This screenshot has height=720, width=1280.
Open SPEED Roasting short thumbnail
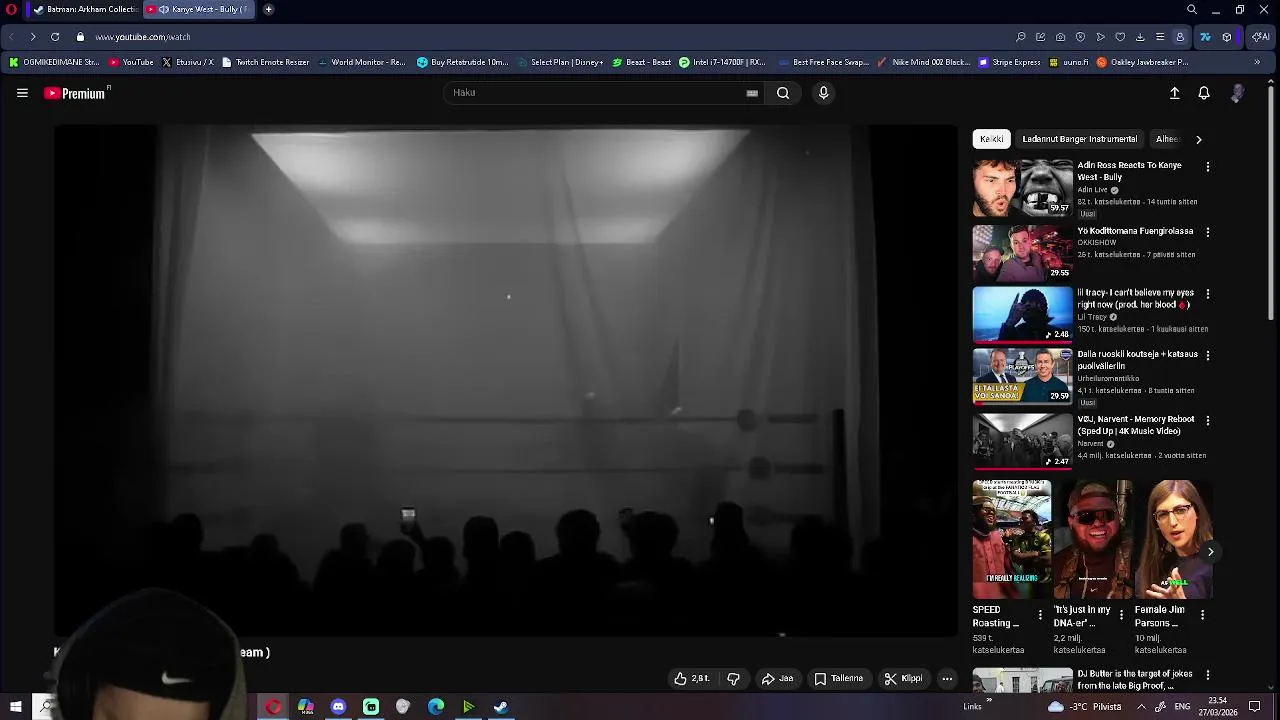1012,539
